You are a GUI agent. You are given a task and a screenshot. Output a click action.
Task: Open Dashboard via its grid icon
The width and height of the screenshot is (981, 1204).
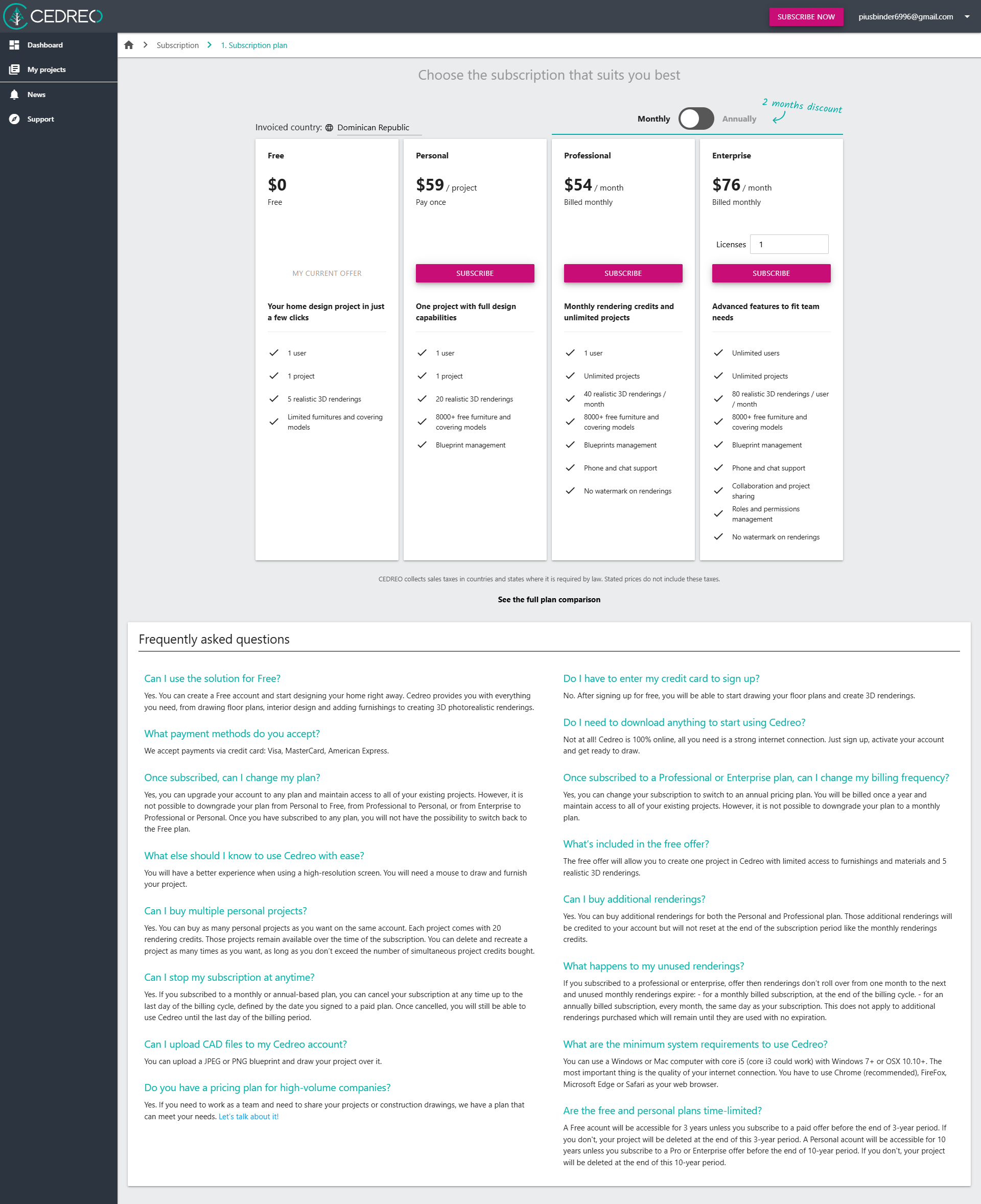coord(14,44)
